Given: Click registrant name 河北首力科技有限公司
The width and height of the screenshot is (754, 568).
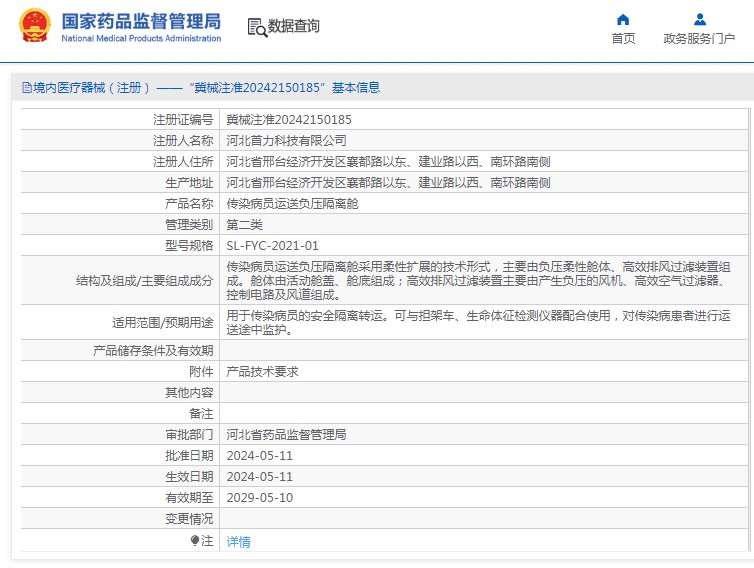Looking at the screenshot, I should [x=287, y=140].
